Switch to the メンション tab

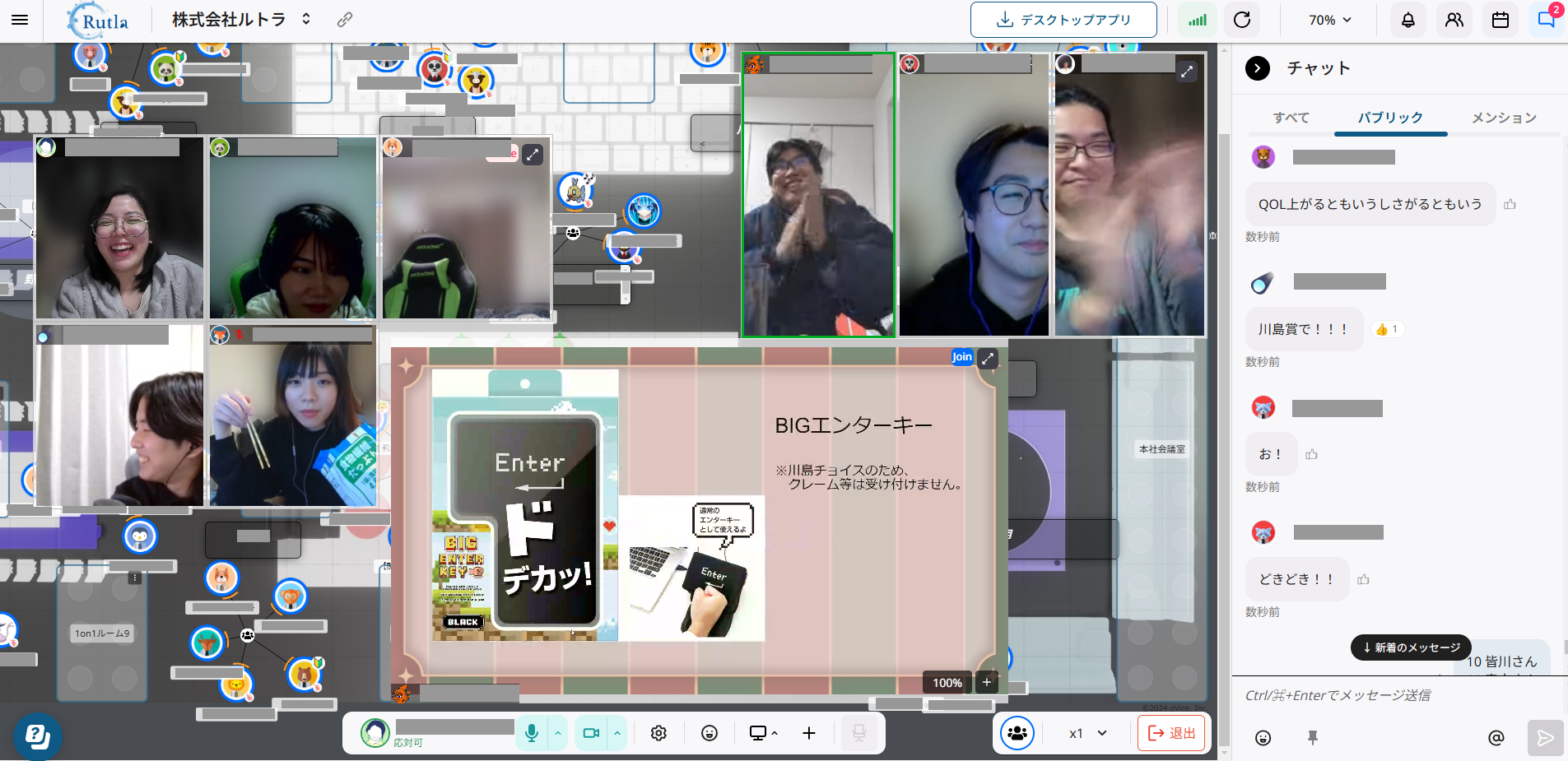(1504, 118)
